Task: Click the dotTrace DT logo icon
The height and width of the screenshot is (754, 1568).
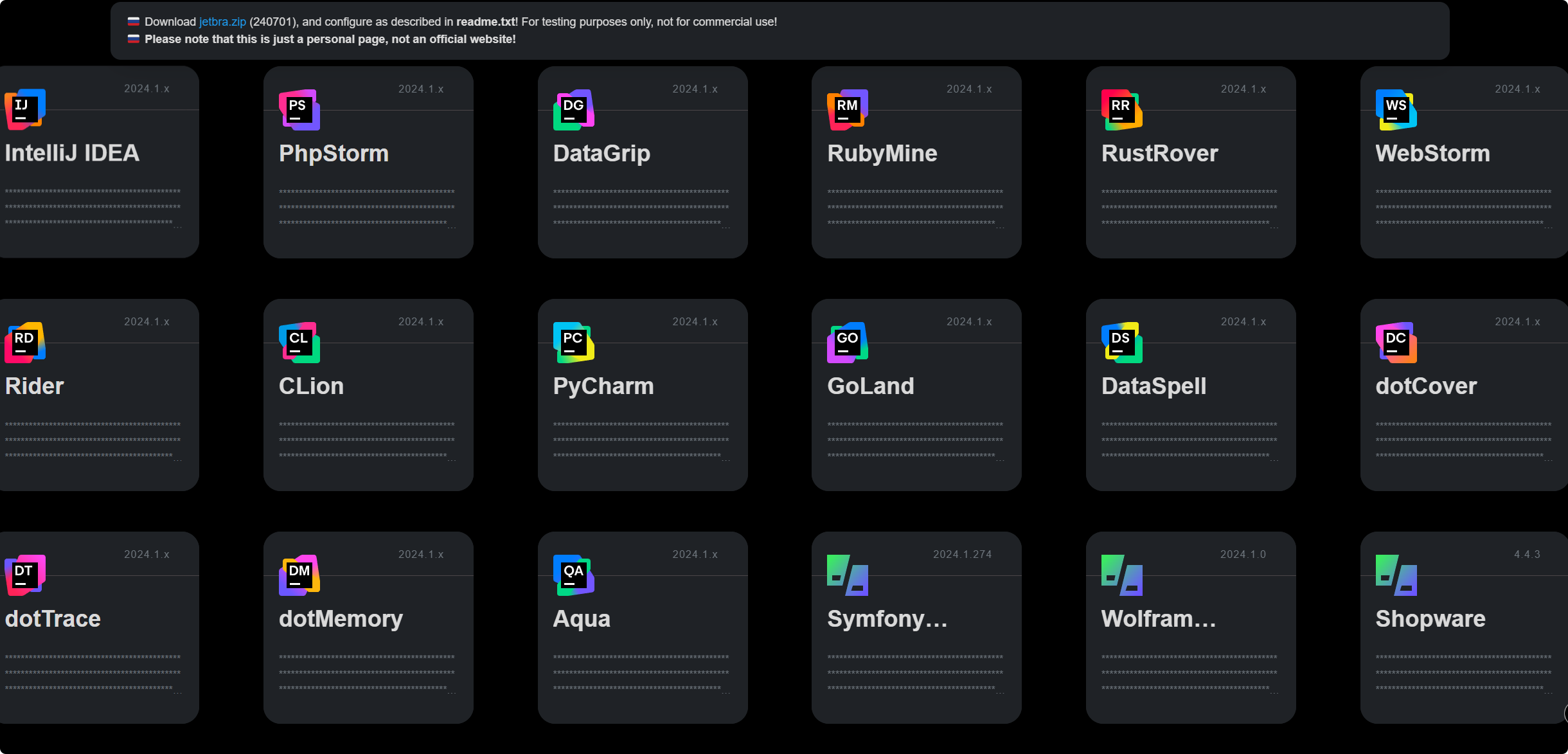Action: (x=25, y=575)
